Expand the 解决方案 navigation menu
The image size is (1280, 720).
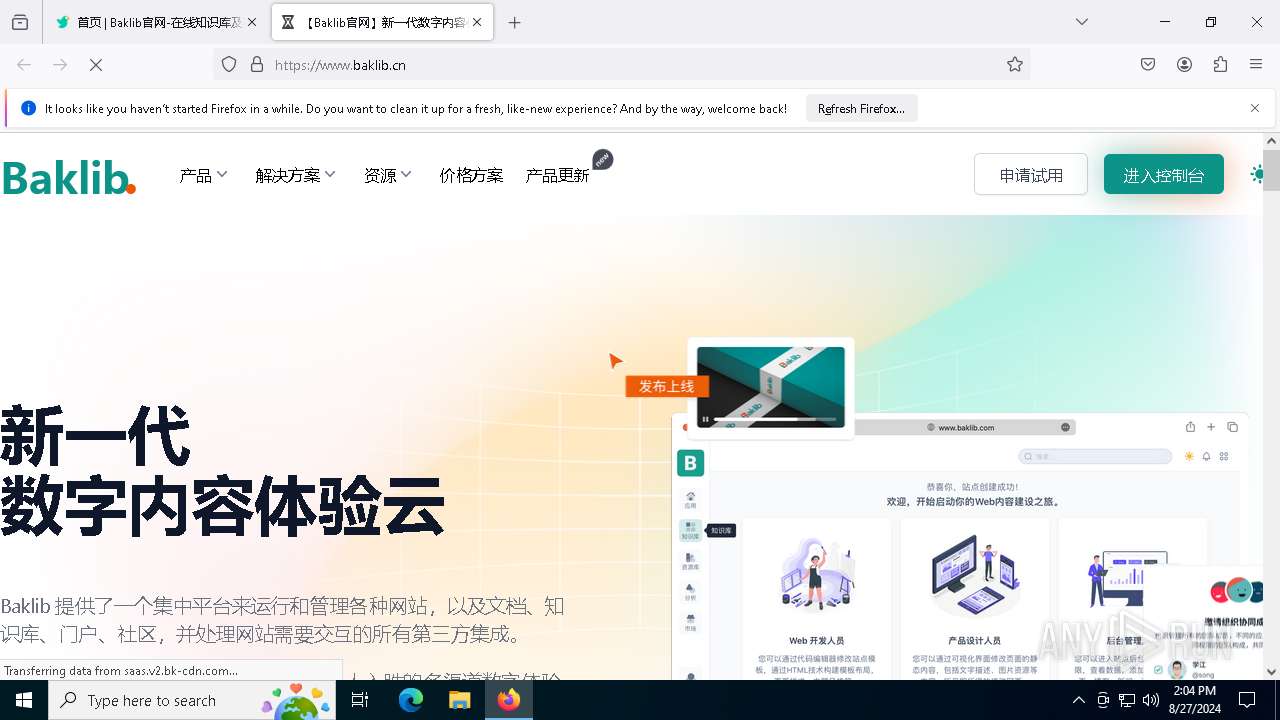tap(296, 175)
